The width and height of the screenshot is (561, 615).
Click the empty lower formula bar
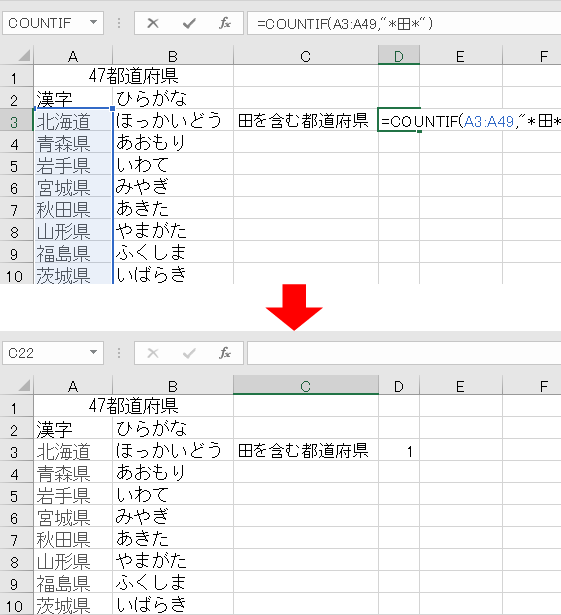404,353
